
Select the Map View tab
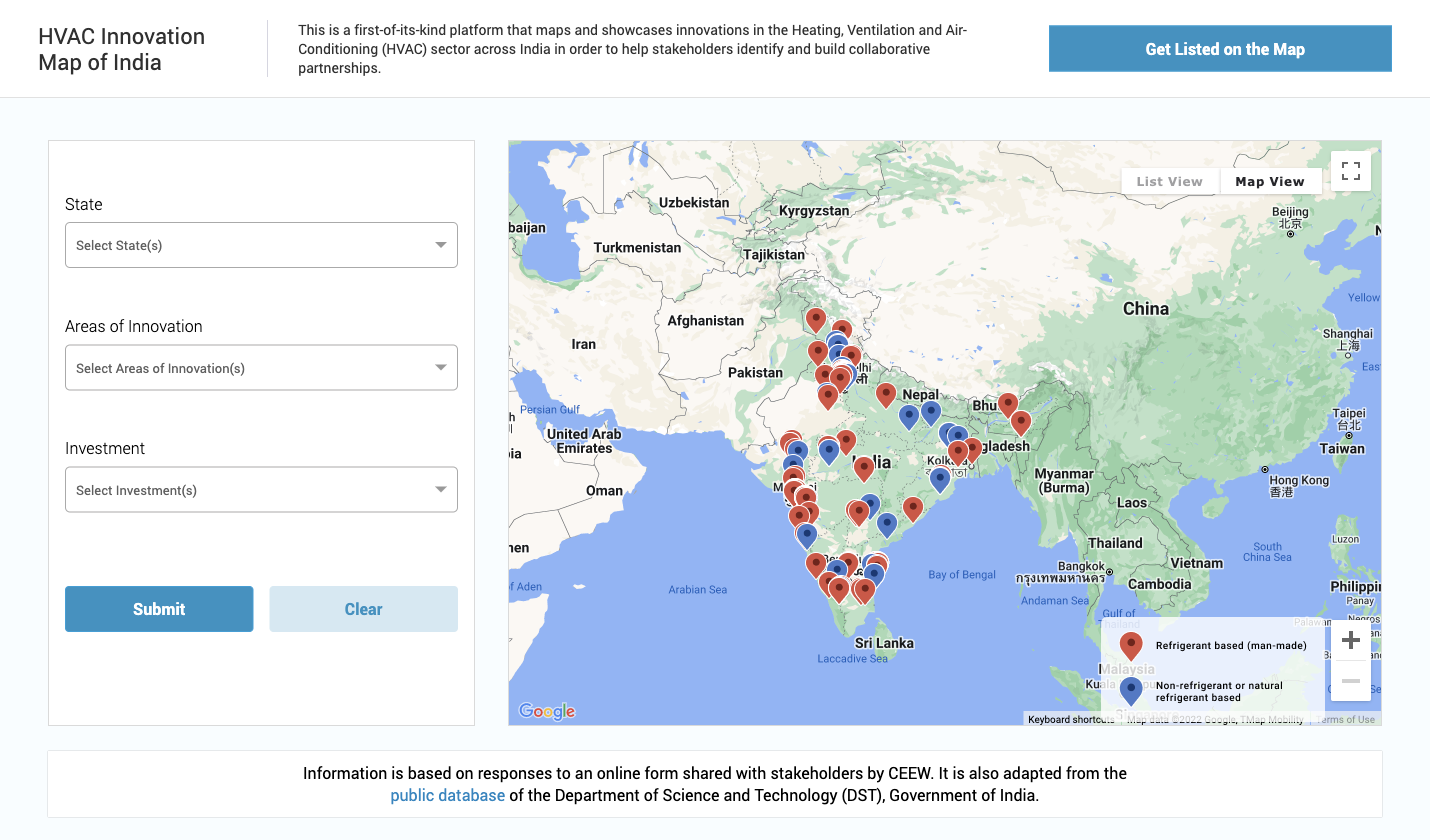click(1271, 181)
